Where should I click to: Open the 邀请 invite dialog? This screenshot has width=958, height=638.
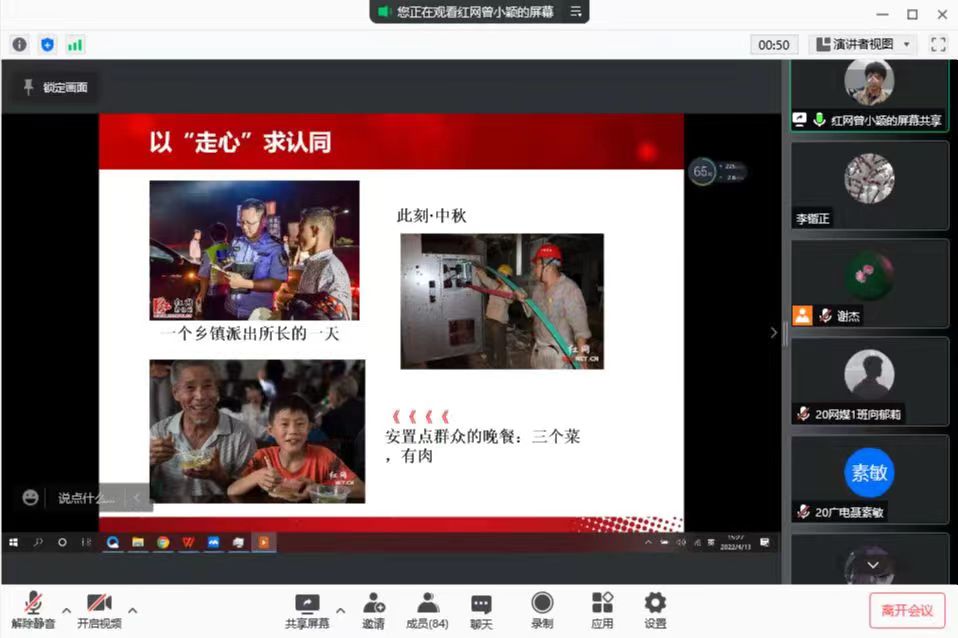click(x=373, y=608)
